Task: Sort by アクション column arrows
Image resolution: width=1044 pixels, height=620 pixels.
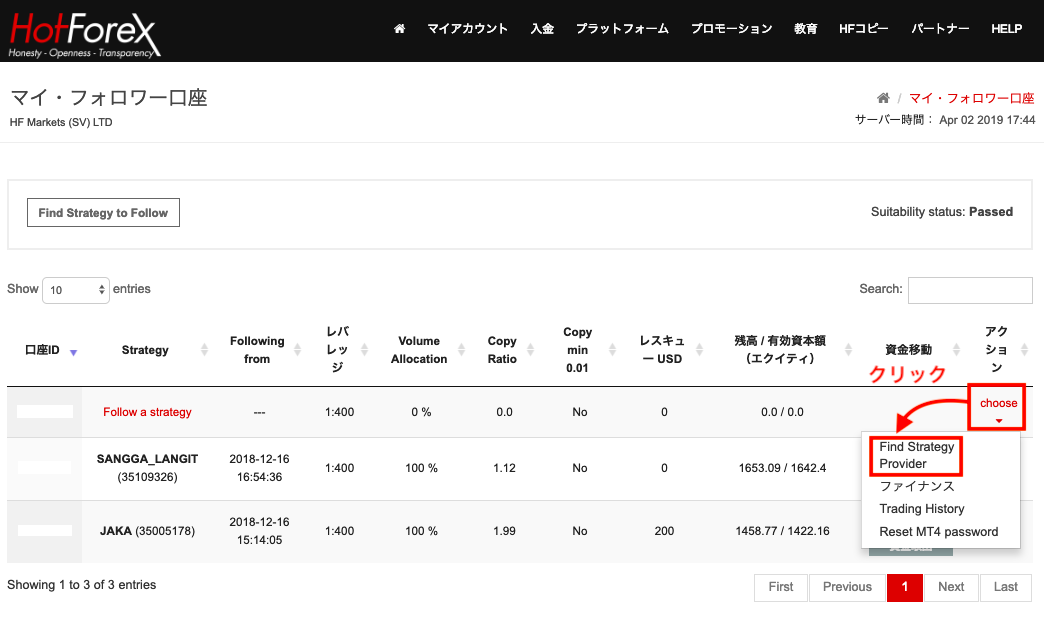Action: [x=1024, y=350]
